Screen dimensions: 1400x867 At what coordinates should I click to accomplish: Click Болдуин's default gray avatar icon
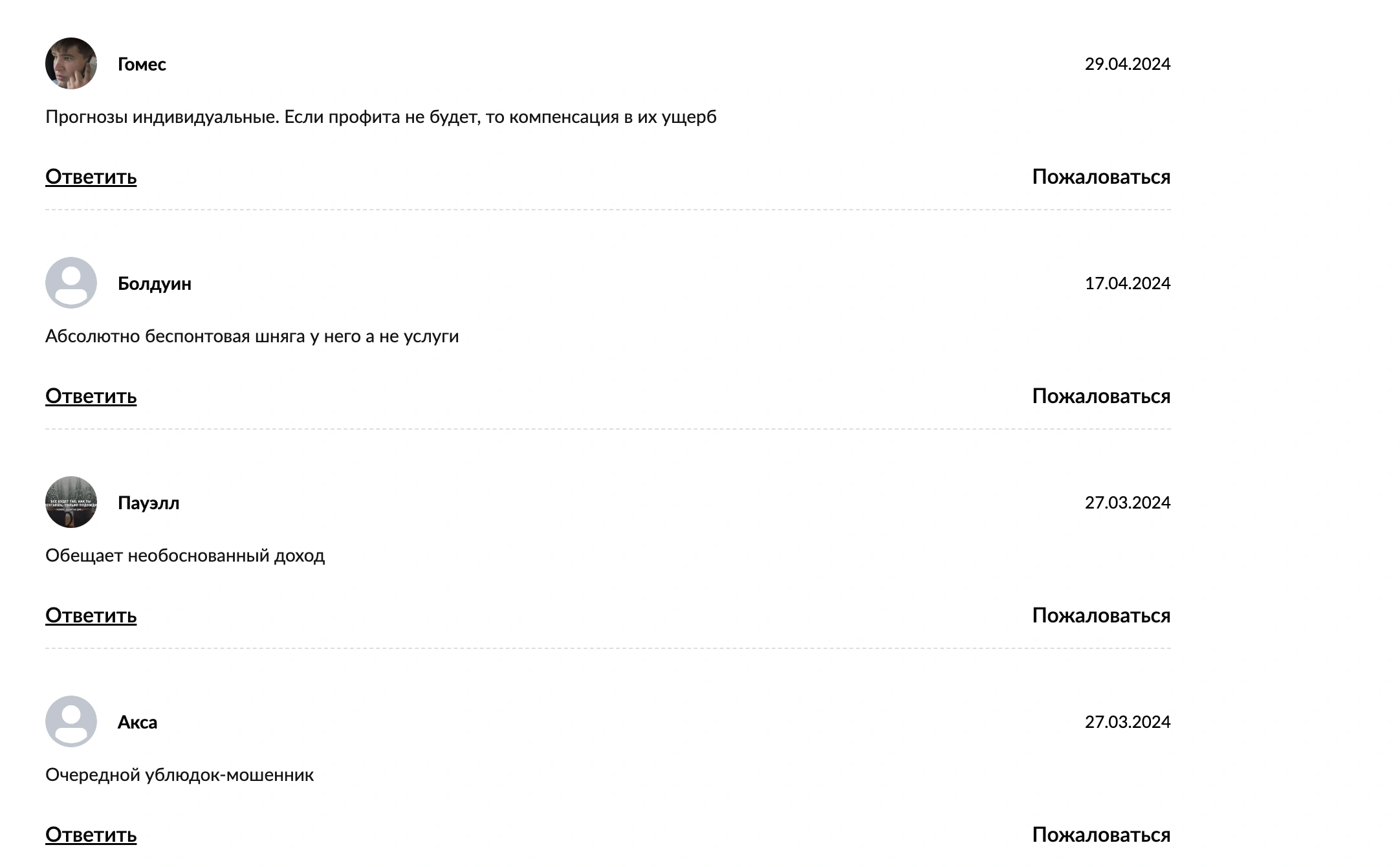click(x=71, y=283)
